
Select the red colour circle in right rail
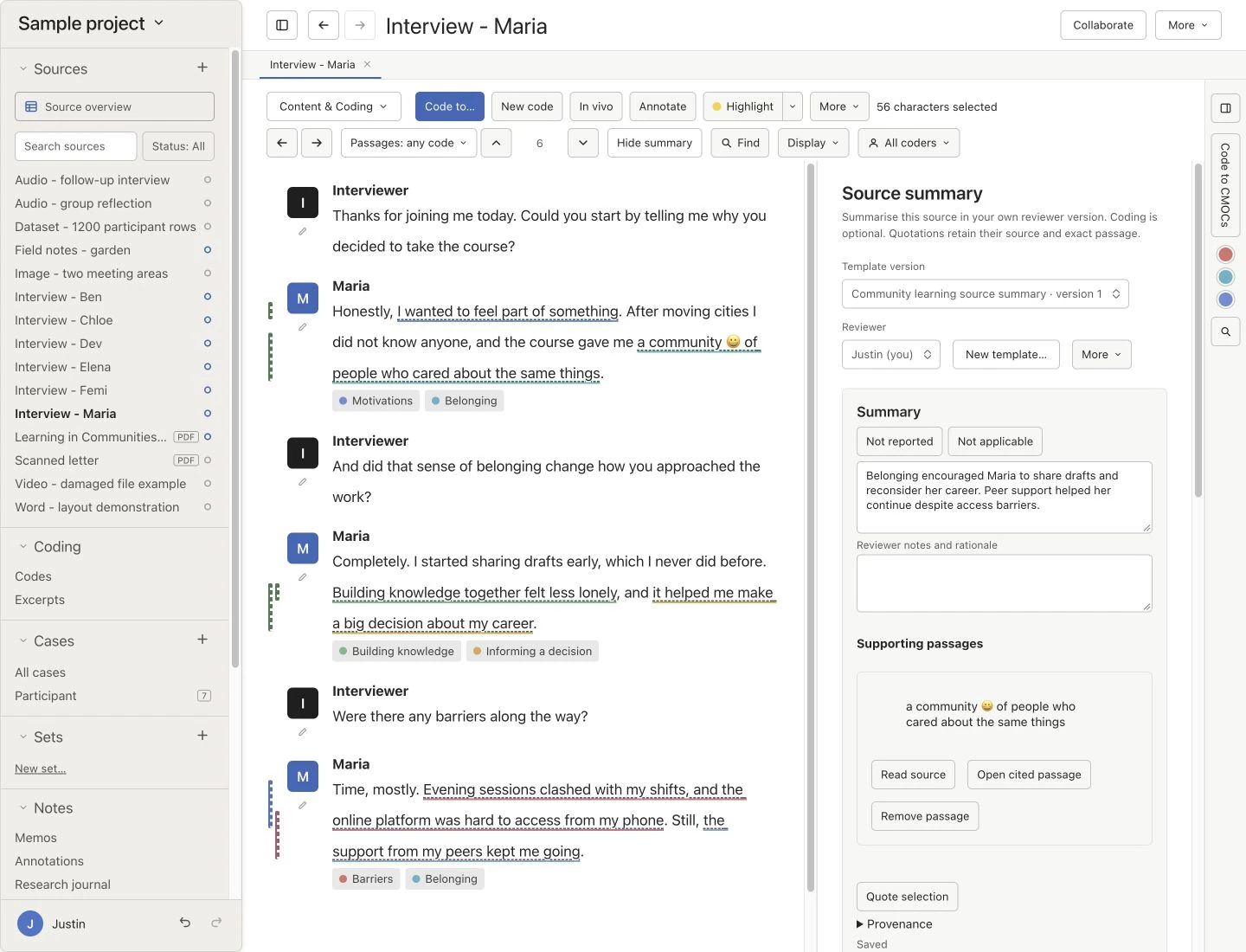coord(1225,254)
